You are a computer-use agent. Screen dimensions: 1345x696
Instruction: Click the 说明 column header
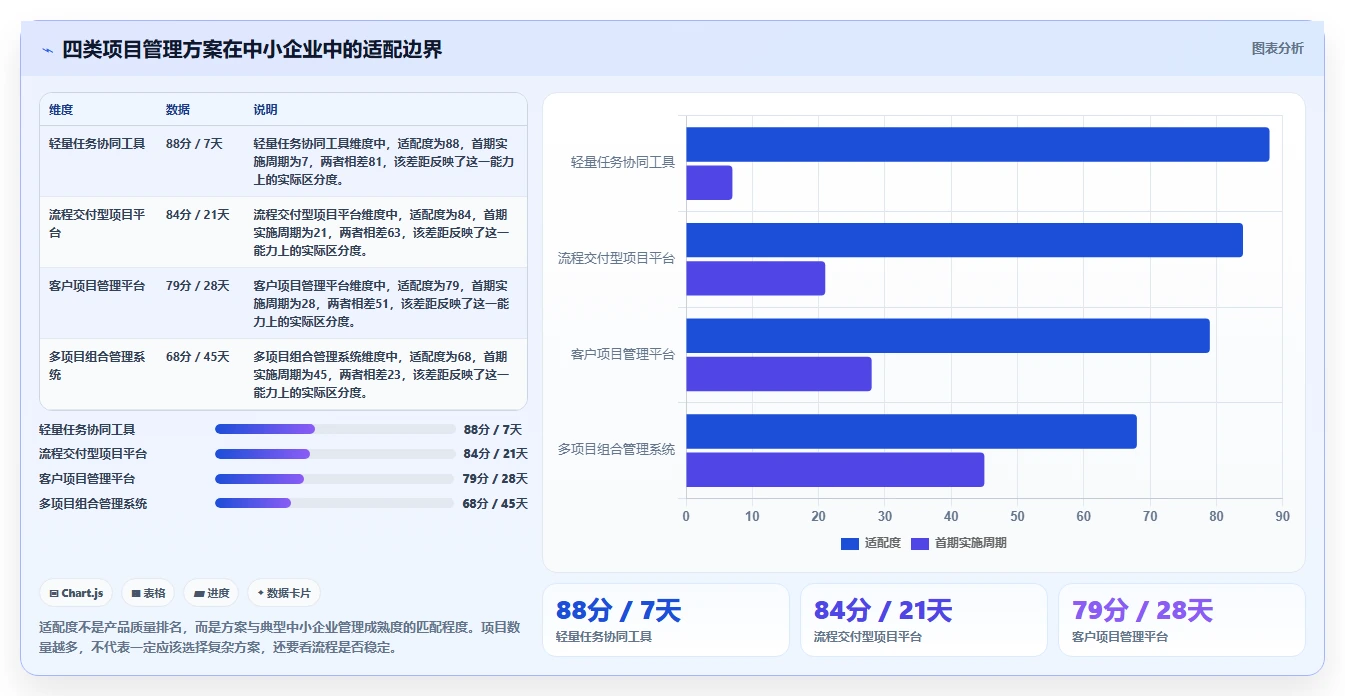click(x=265, y=110)
